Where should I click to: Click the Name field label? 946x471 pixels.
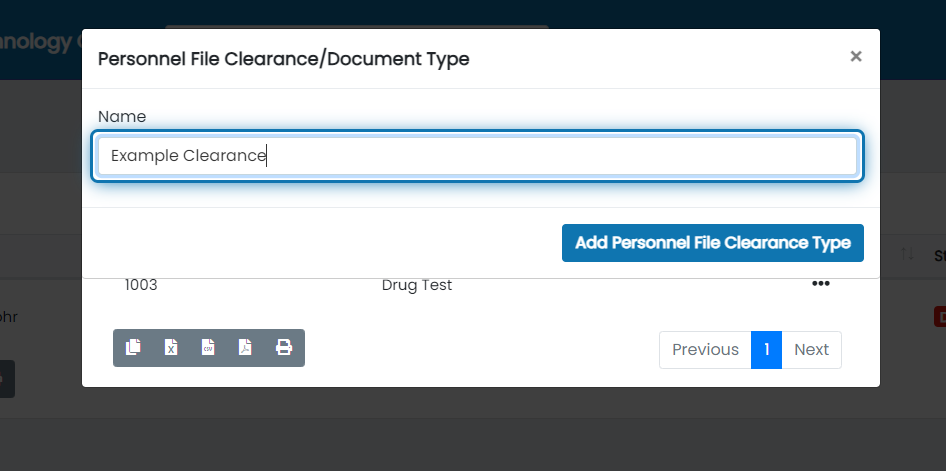click(x=122, y=117)
